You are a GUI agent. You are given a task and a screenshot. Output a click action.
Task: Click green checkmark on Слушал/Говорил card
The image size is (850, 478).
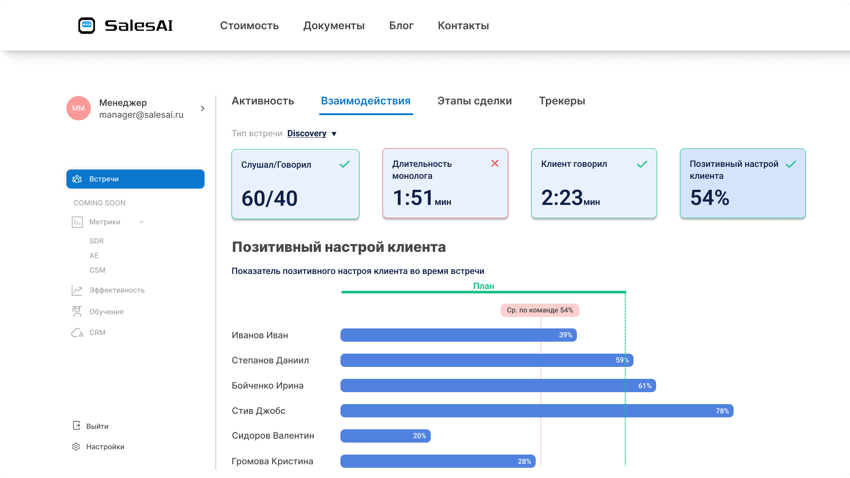[x=344, y=164]
